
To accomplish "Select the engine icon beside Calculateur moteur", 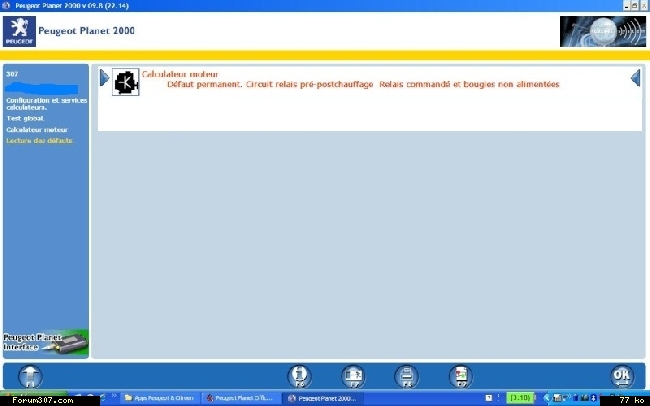I will pos(126,82).
